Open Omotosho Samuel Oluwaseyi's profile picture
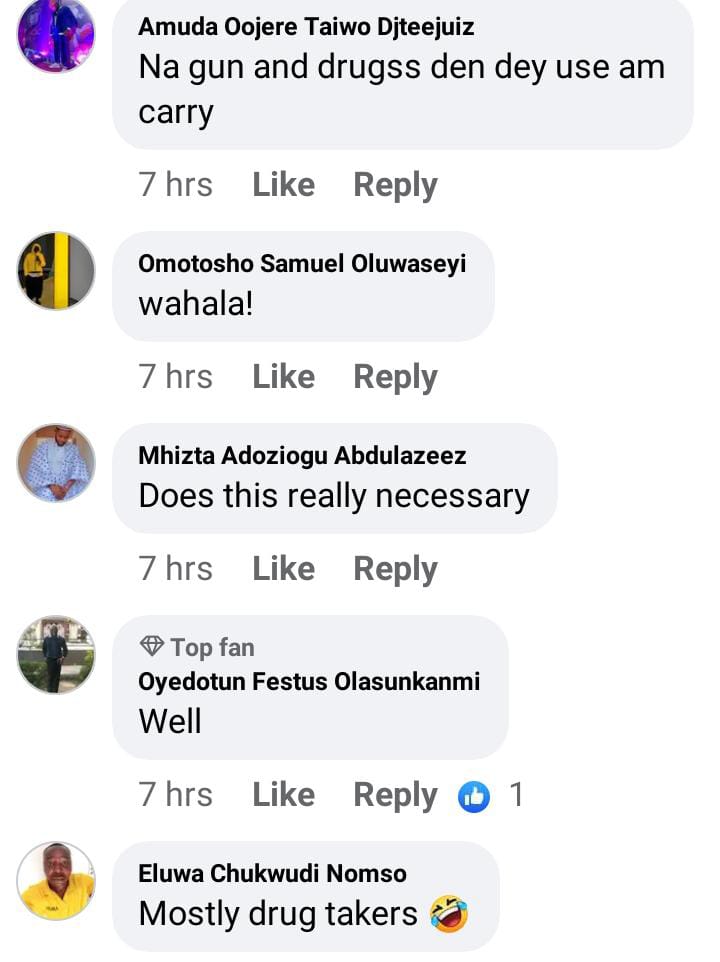This screenshot has width=720, height=962. 56,270
